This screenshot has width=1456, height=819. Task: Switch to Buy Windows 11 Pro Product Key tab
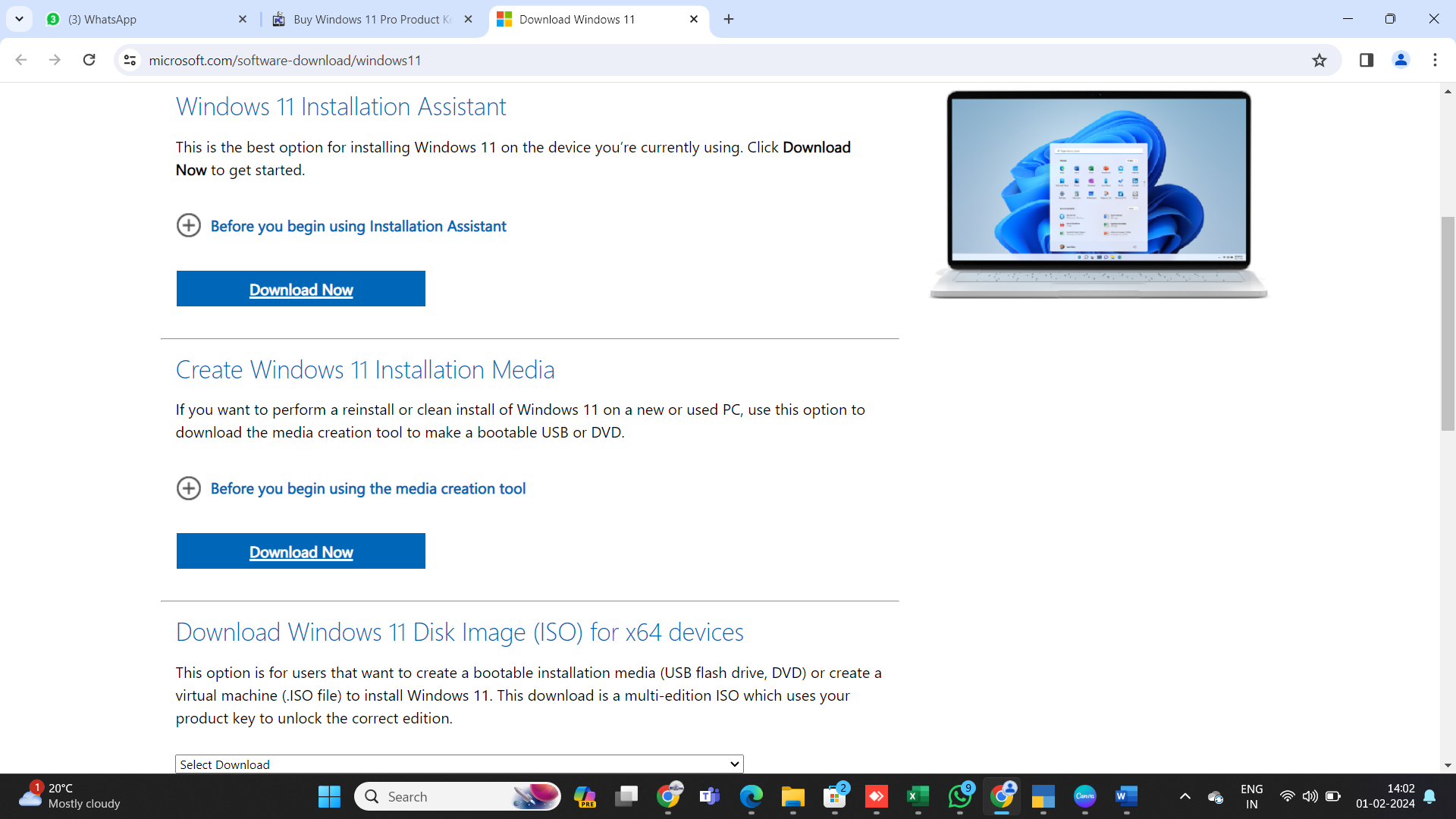[x=372, y=19]
